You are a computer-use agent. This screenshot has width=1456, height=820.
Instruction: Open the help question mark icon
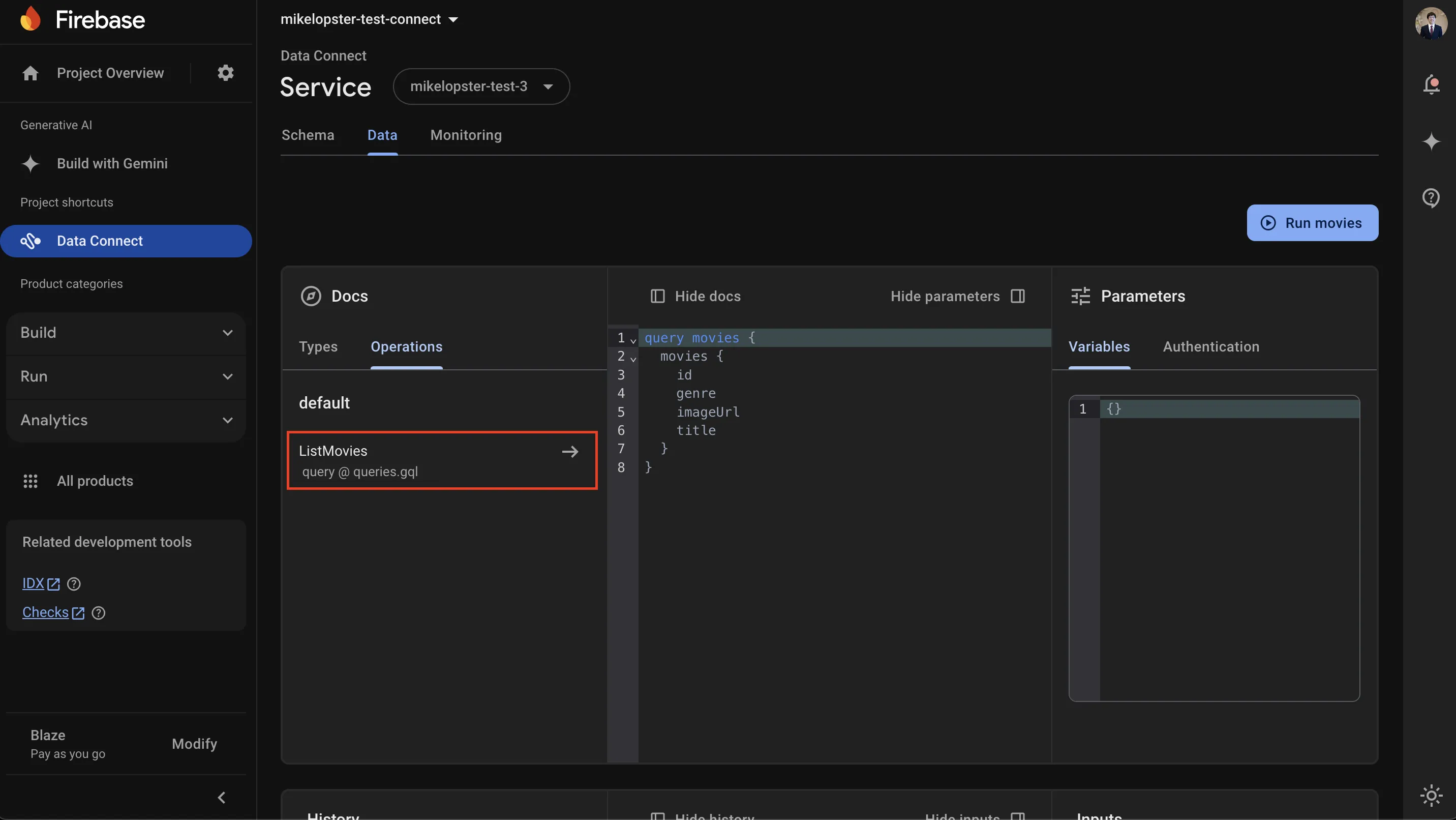(x=1431, y=197)
